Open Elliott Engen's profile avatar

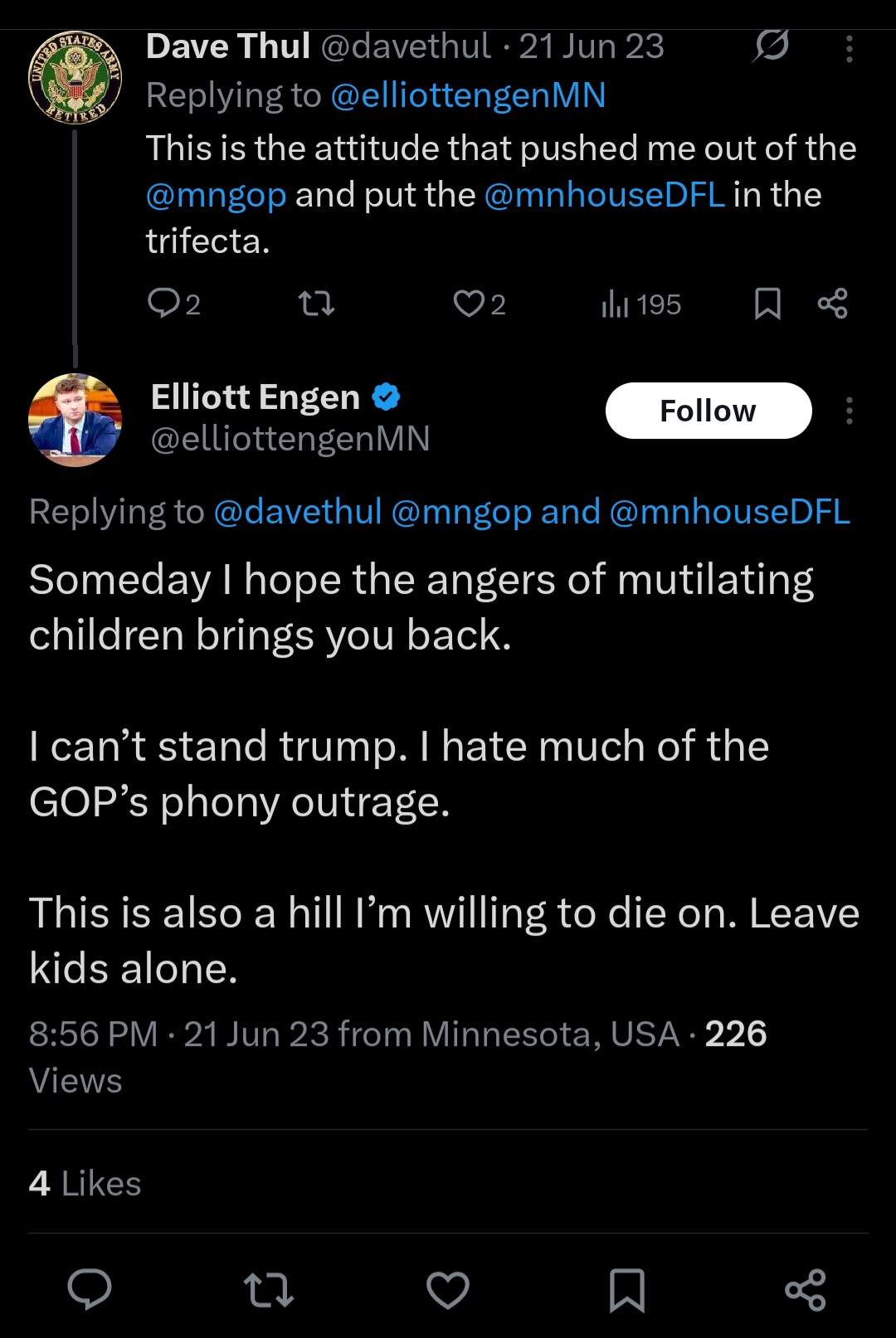click(x=75, y=420)
